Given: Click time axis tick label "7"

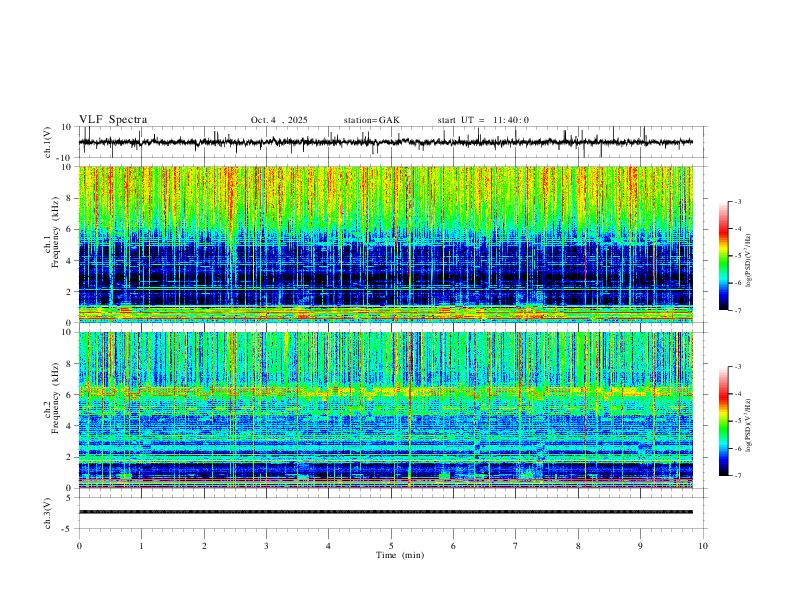Looking at the screenshot, I should click(516, 546).
